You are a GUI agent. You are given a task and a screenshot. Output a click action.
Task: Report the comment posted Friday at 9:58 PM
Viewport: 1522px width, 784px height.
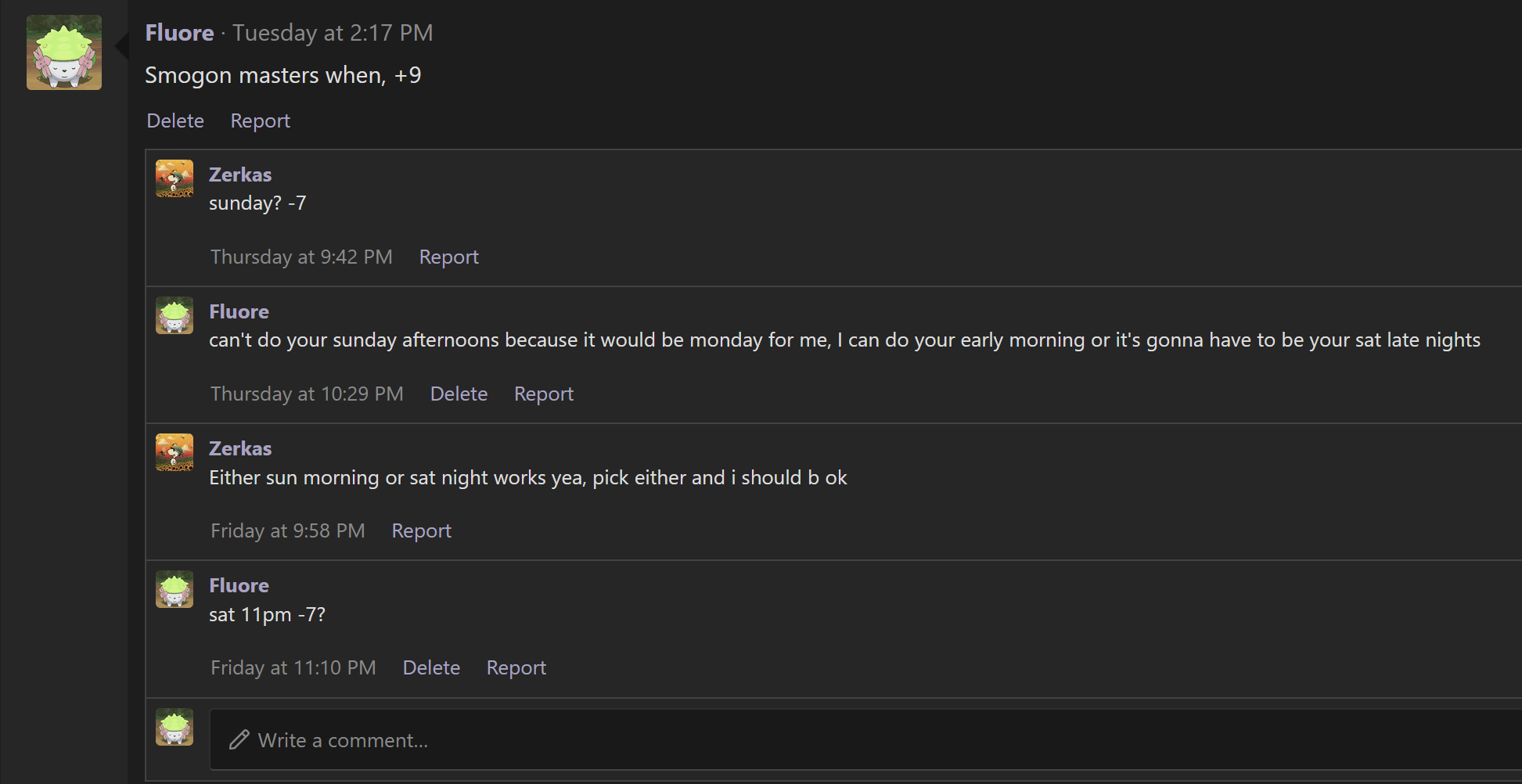tap(421, 530)
